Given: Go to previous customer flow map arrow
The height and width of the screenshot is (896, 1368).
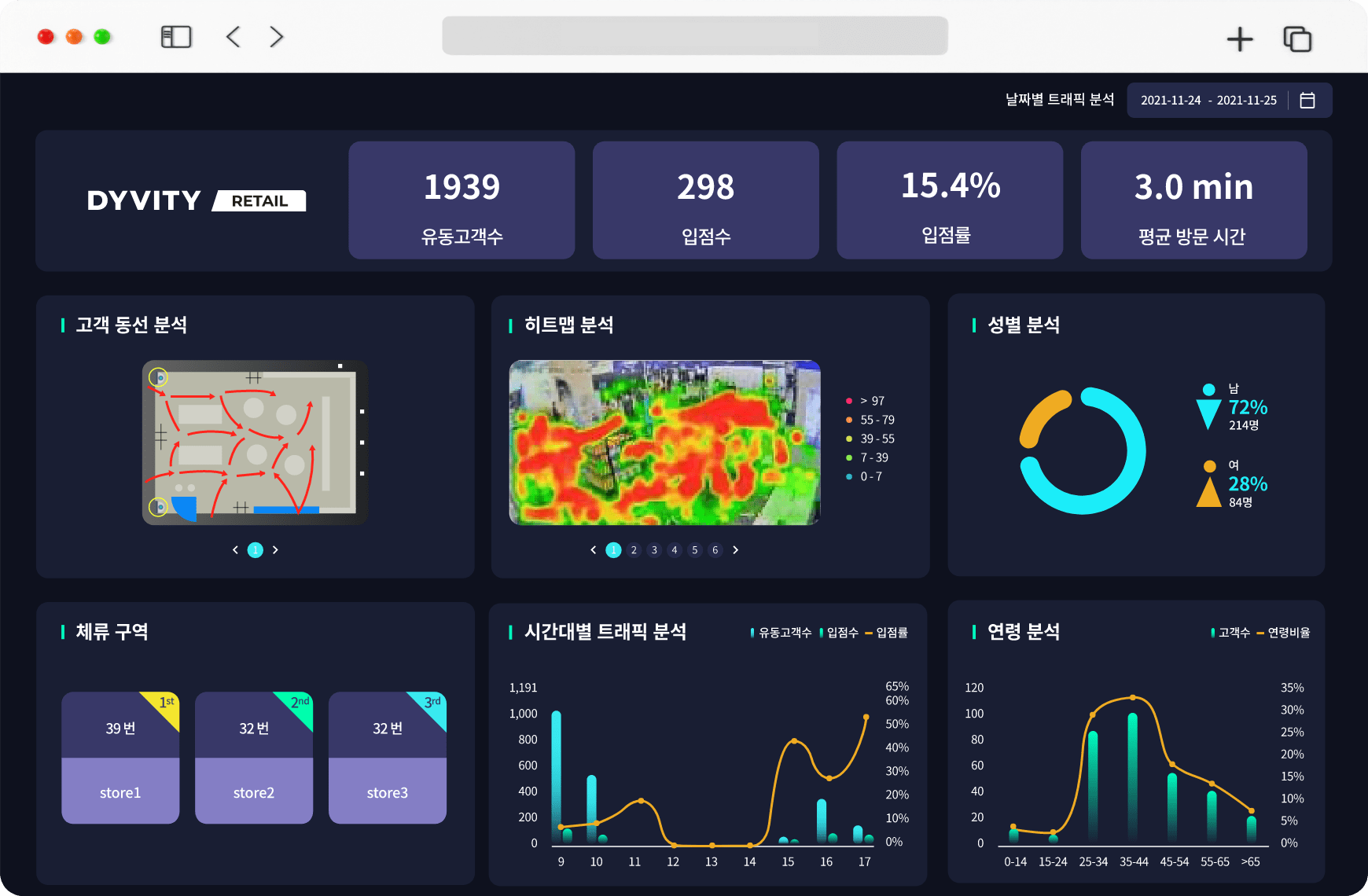Looking at the screenshot, I should [x=235, y=550].
